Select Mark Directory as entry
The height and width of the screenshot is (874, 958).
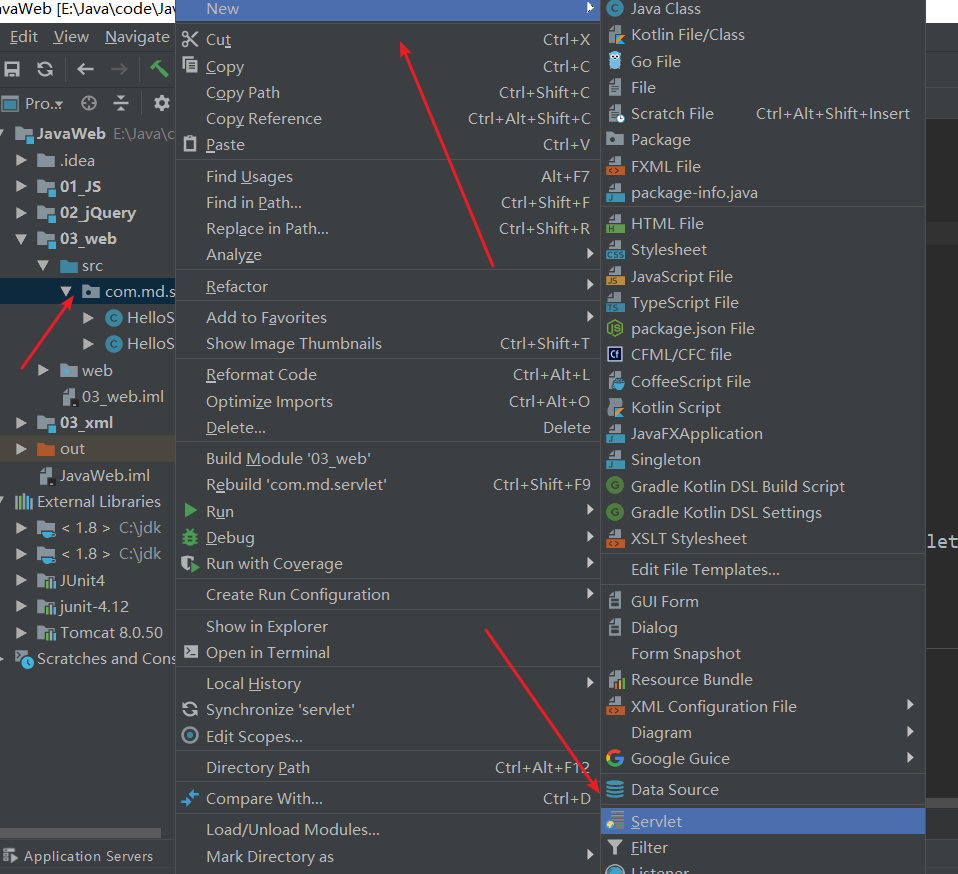[x=388, y=856]
